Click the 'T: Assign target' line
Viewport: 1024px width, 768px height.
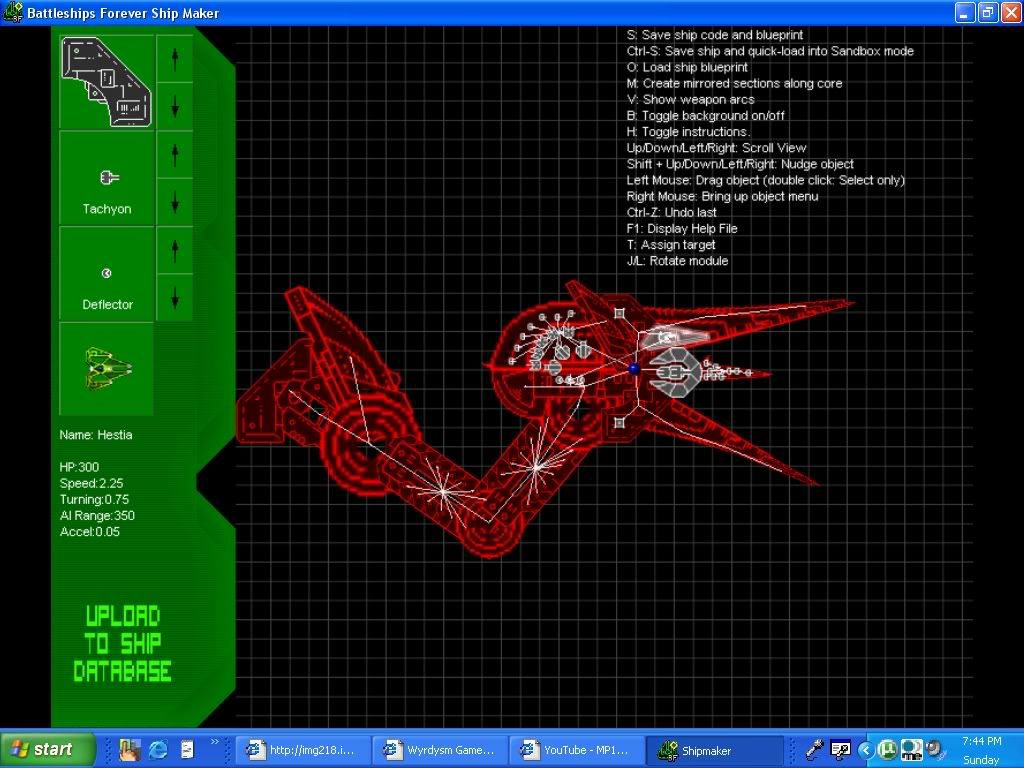pos(671,245)
